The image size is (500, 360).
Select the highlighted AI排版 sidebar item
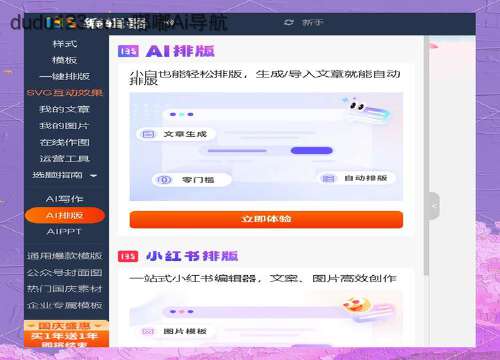[65, 215]
